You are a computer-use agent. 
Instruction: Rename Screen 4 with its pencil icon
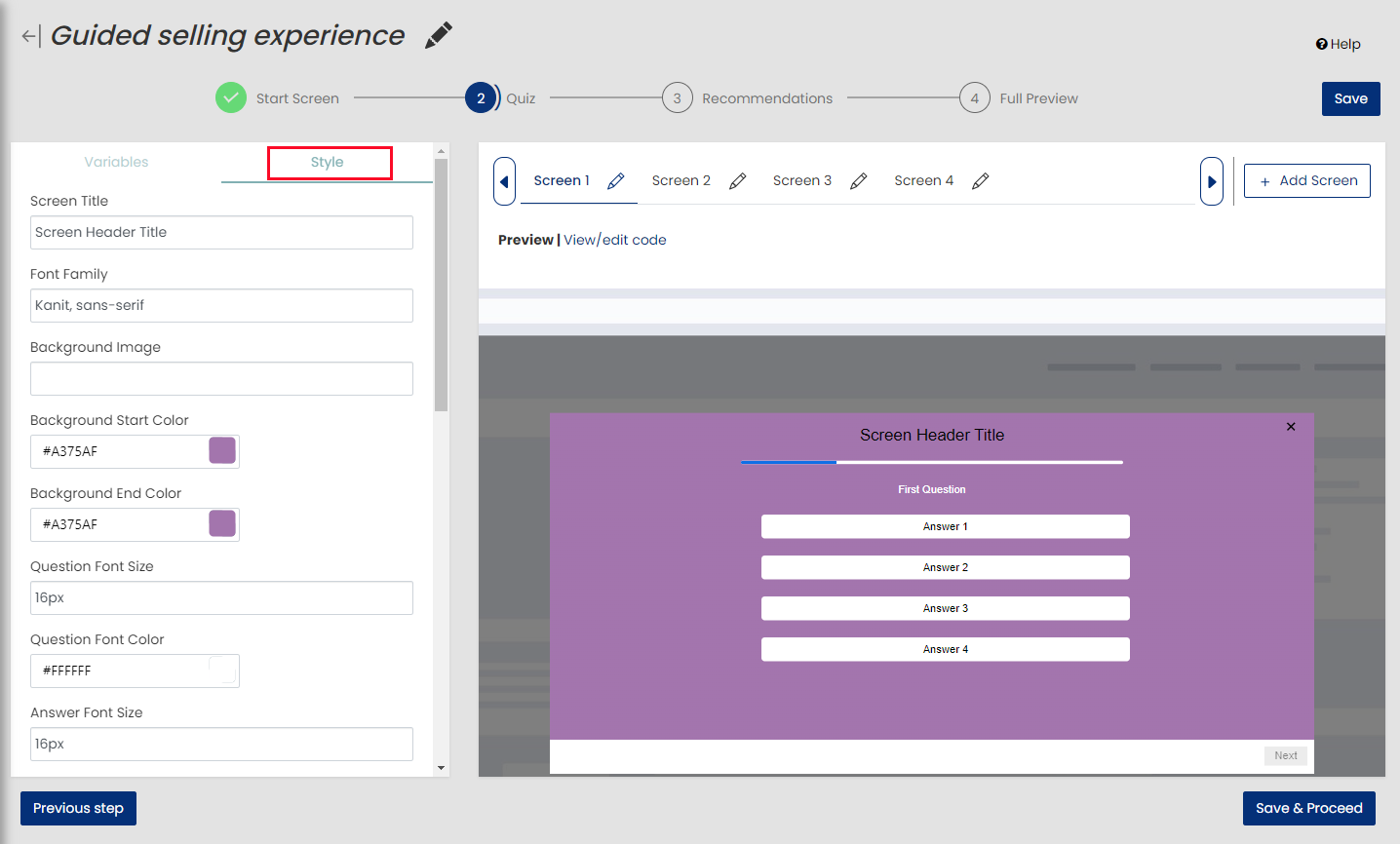click(981, 181)
